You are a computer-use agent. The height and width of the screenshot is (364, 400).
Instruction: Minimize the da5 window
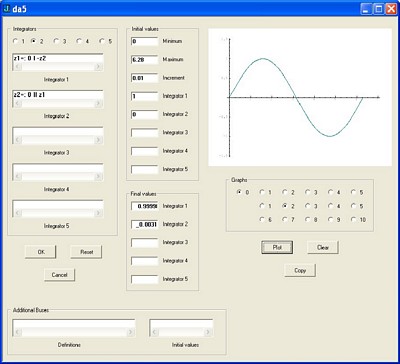[x=367, y=9]
